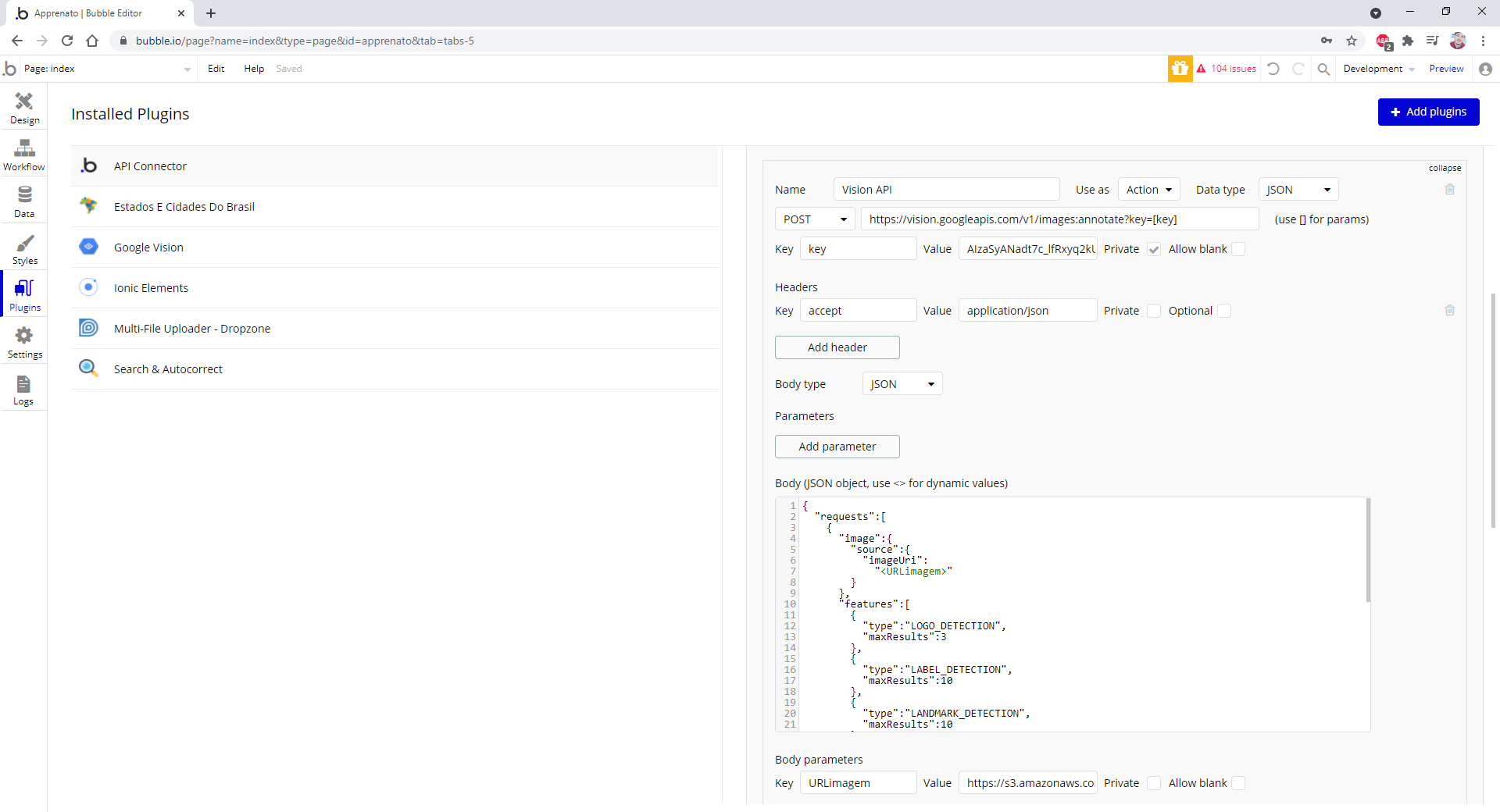
Task: Click the JSON body editor scrollbar
Action: 1368,550
